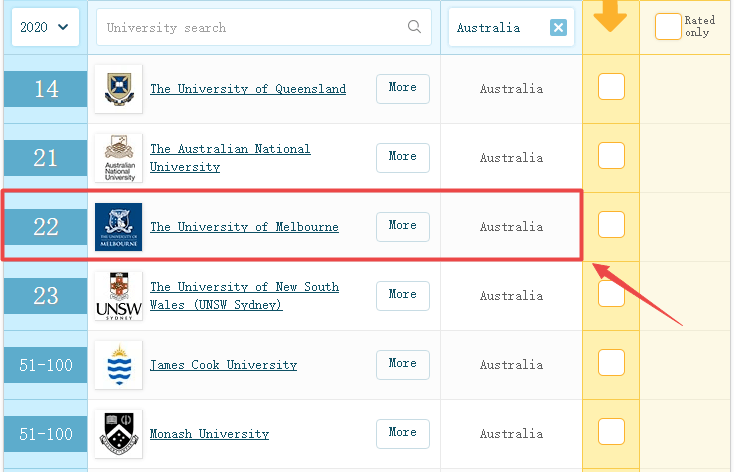Screen dimensions: 734x472
Task: Click the Monash University shield logo
Action: [x=119, y=434]
